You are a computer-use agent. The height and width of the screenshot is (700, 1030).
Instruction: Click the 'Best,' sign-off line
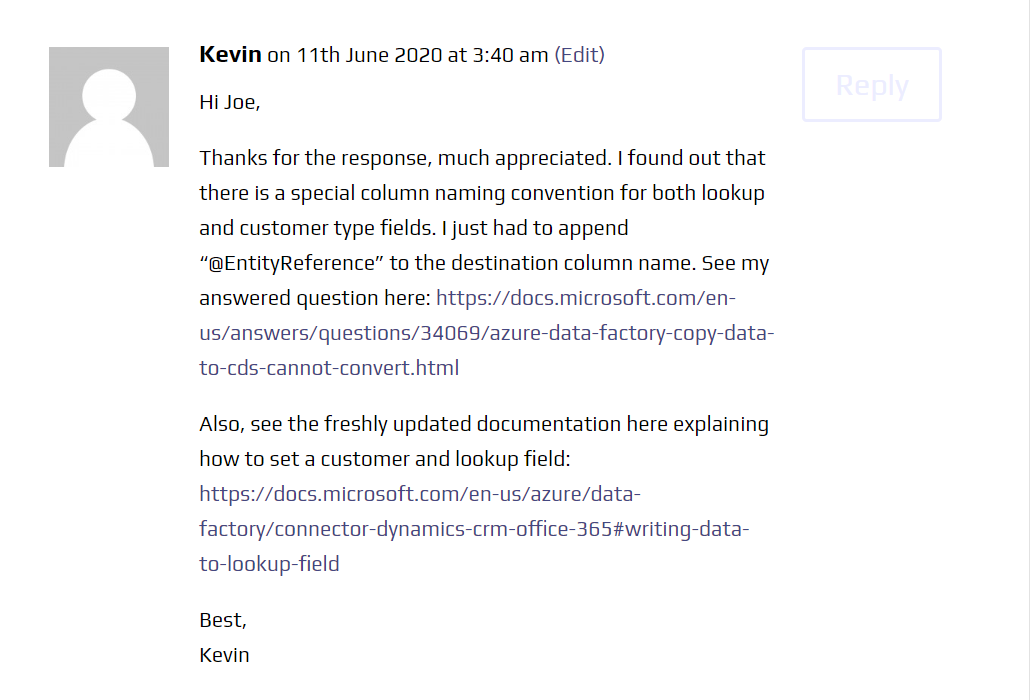[223, 620]
